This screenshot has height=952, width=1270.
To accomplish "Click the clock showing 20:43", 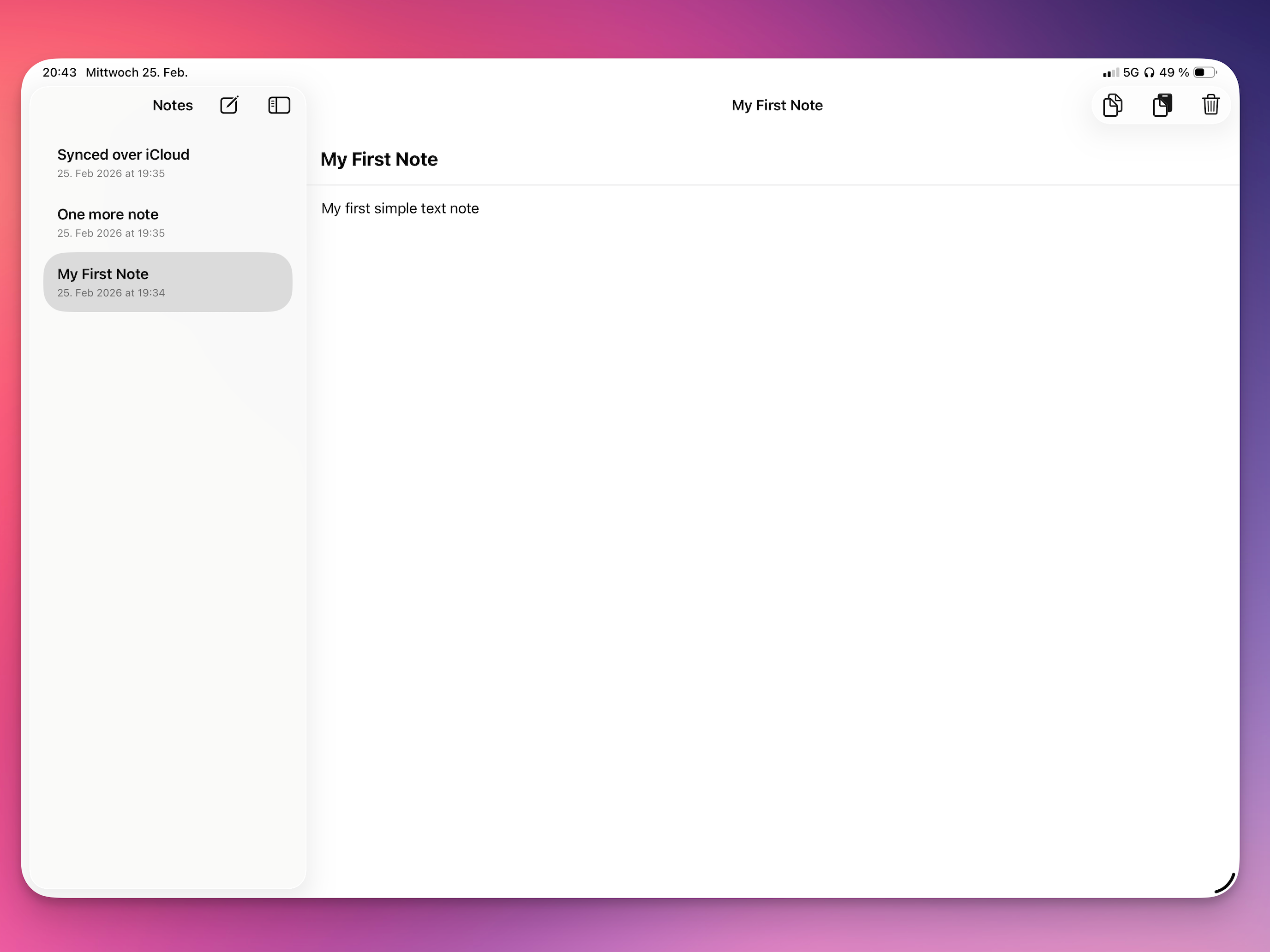I will tap(59, 72).
